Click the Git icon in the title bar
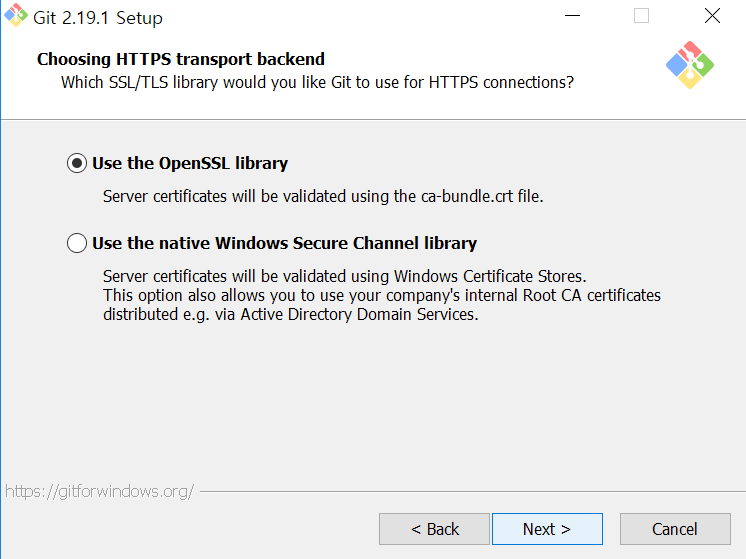 [x=16, y=15]
